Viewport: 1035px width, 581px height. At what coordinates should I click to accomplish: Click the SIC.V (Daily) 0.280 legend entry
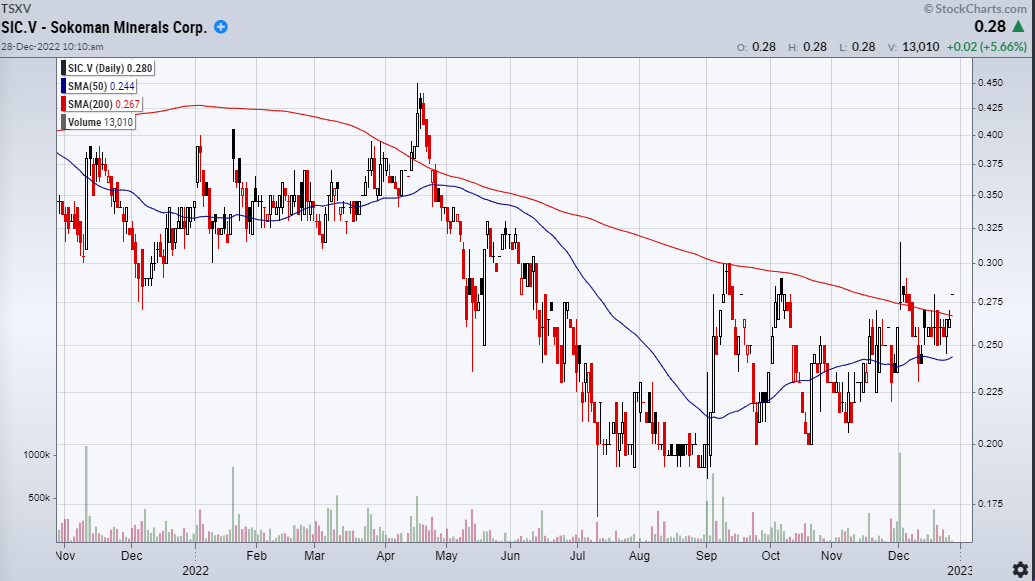108,68
